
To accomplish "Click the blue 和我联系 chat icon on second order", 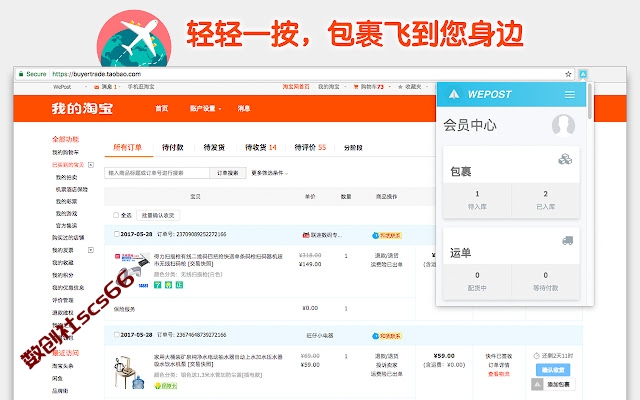I will click(375, 336).
